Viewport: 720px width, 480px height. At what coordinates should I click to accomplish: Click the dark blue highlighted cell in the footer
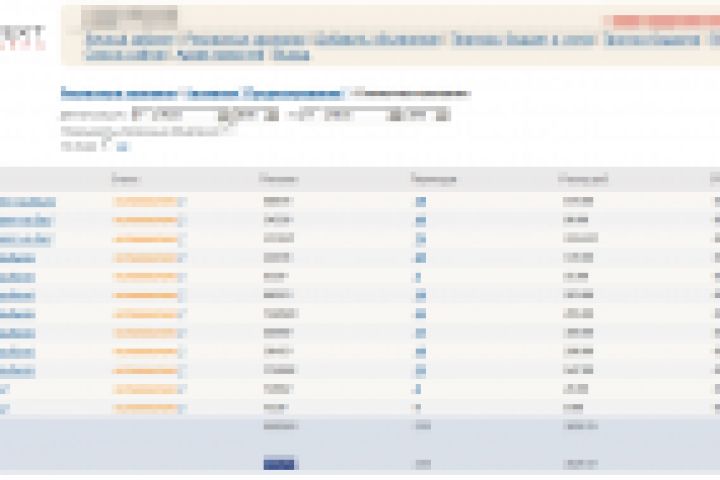click(279, 464)
